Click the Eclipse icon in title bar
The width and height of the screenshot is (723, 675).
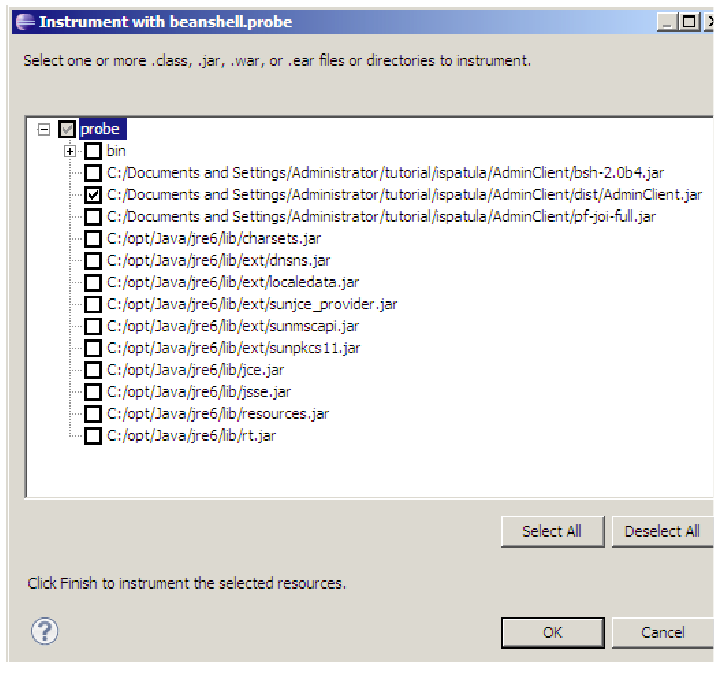(x=25, y=22)
